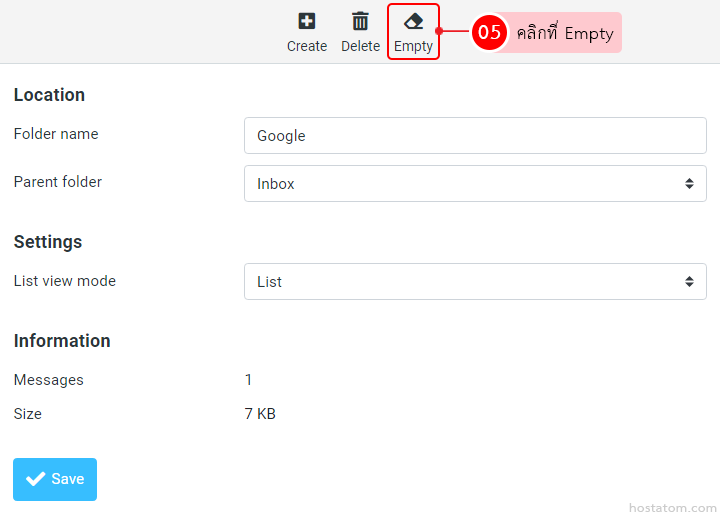Click the red 05 step badge
The width and height of the screenshot is (720, 515).
[x=489, y=32]
